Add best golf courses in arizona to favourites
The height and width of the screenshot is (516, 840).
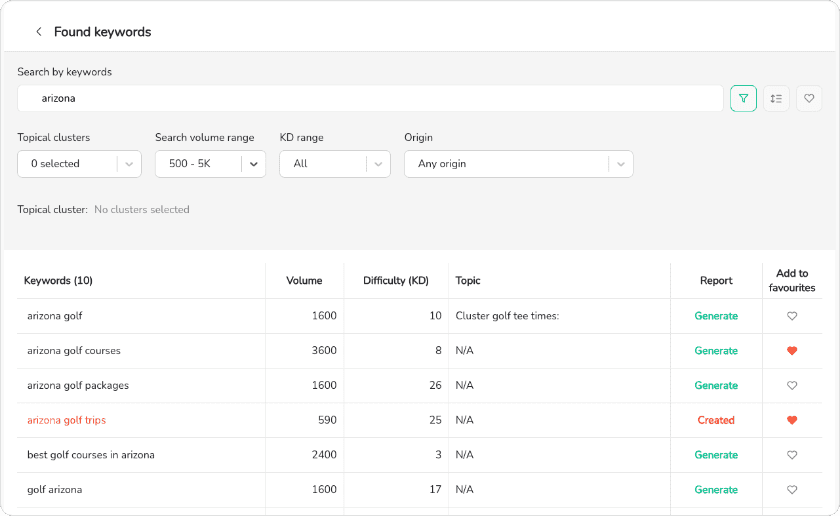(792, 455)
